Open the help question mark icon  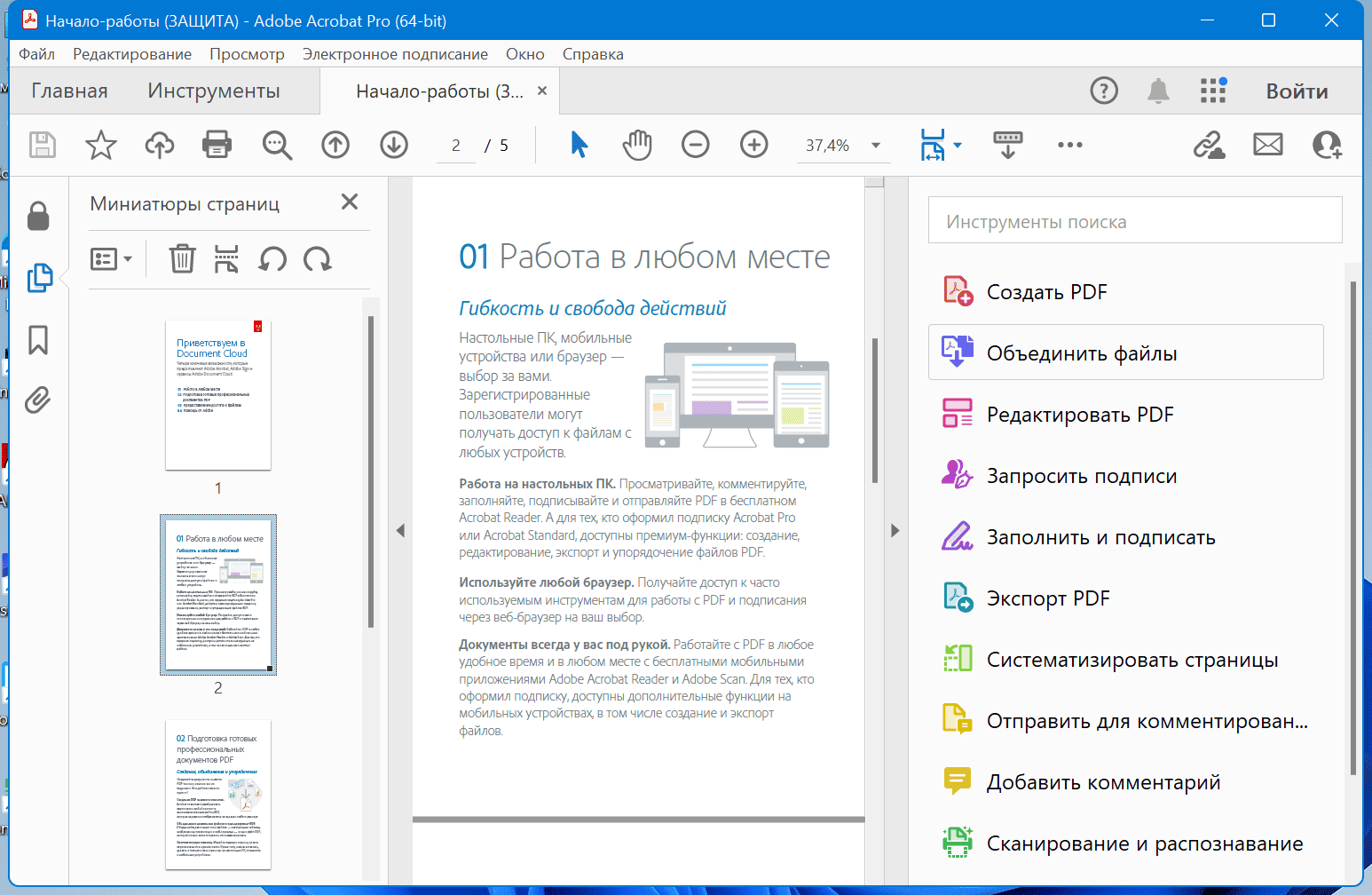coord(1104,91)
